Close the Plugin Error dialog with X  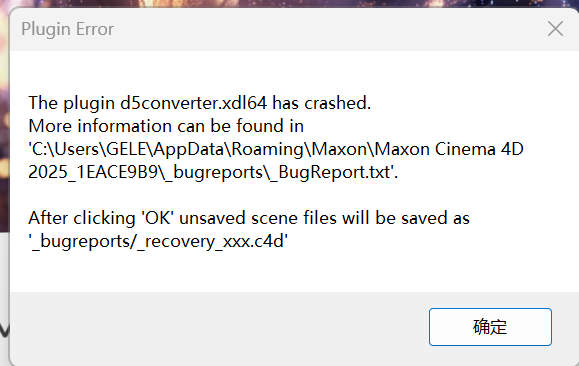point(555,29)
